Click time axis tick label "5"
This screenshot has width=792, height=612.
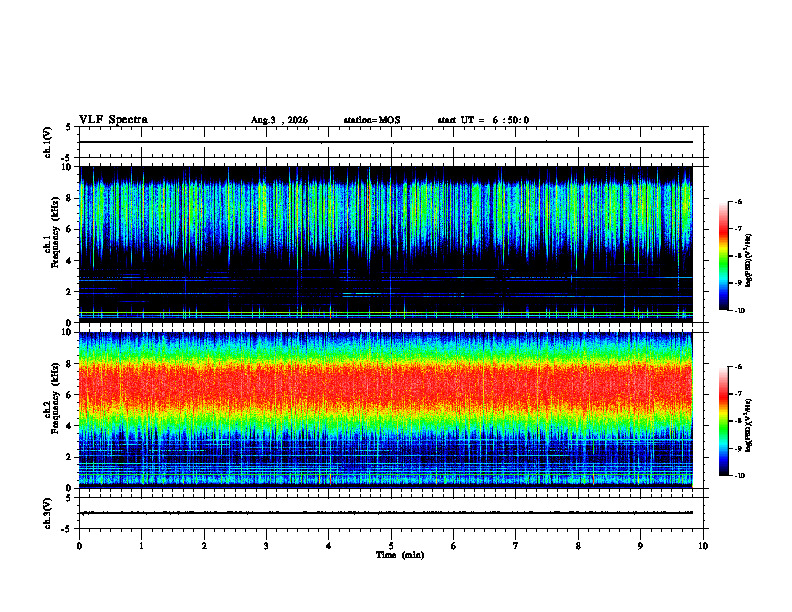click(x=391, y=546)
